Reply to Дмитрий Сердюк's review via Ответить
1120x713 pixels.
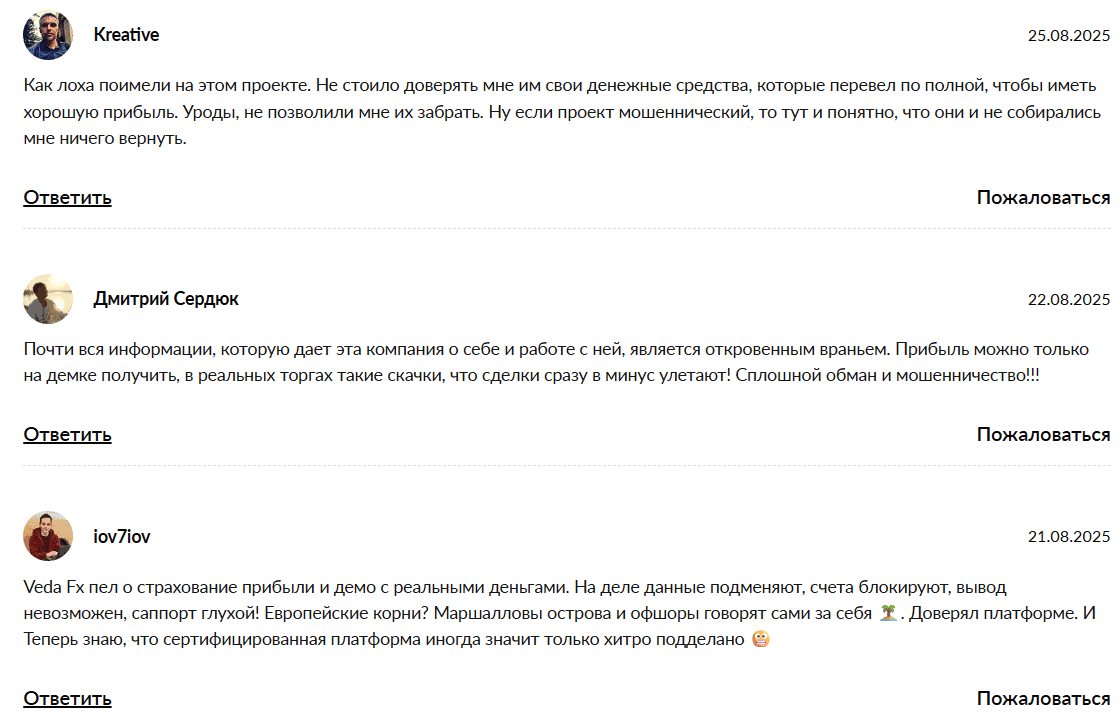click(x=65, y=435)
